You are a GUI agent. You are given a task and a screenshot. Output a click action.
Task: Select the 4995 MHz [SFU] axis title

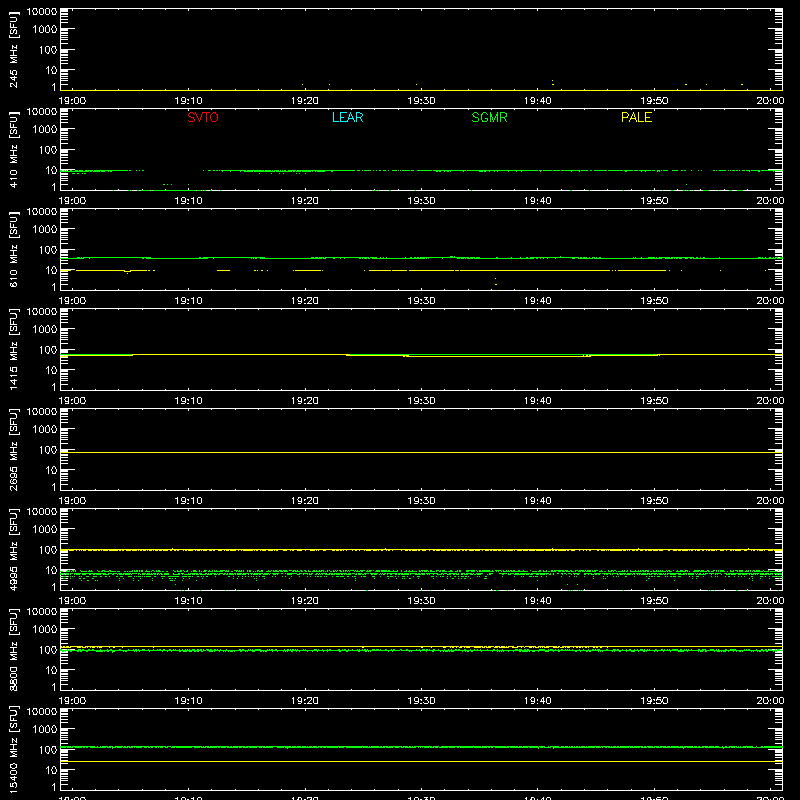[13, 549]
